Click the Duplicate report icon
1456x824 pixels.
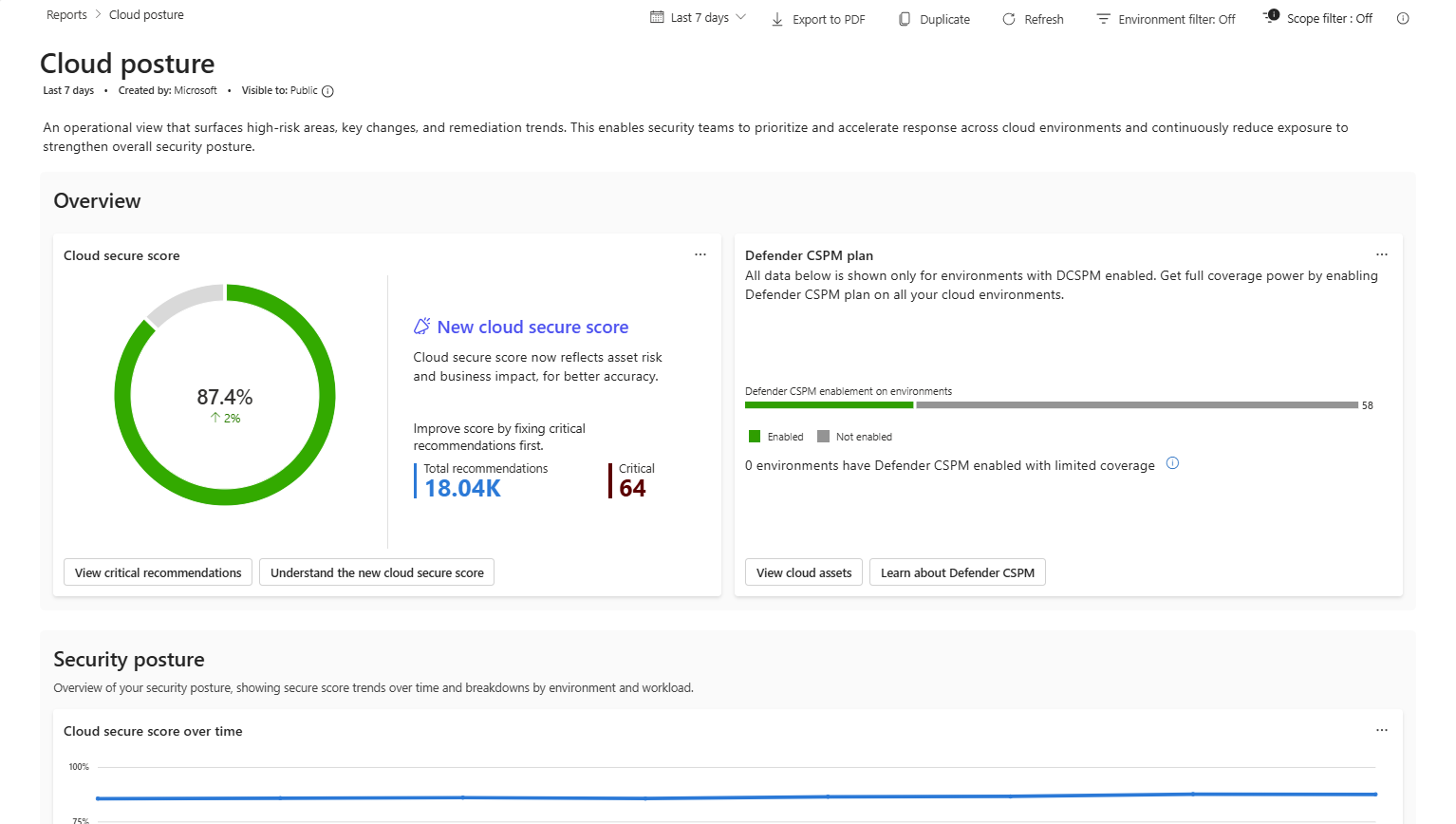click(x=905, y=19)
